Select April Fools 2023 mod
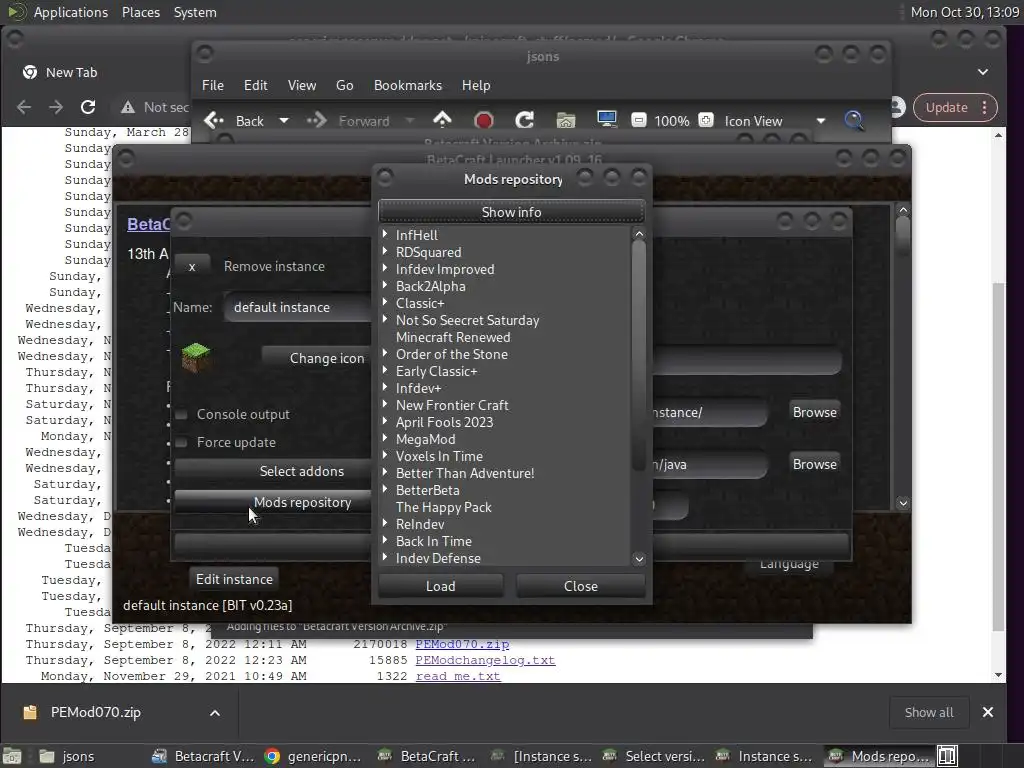Screen dimensions: 1024x768 tap(444, 423)
